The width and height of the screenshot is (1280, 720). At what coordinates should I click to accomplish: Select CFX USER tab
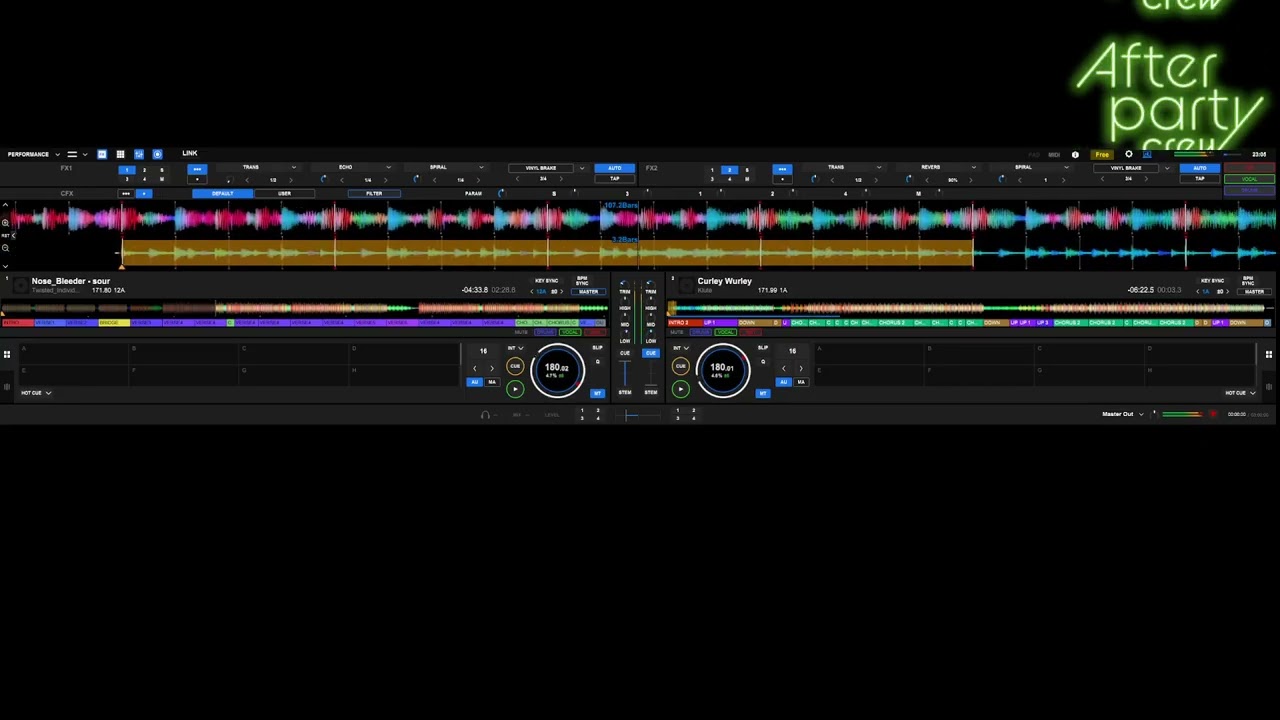(285, 194)
